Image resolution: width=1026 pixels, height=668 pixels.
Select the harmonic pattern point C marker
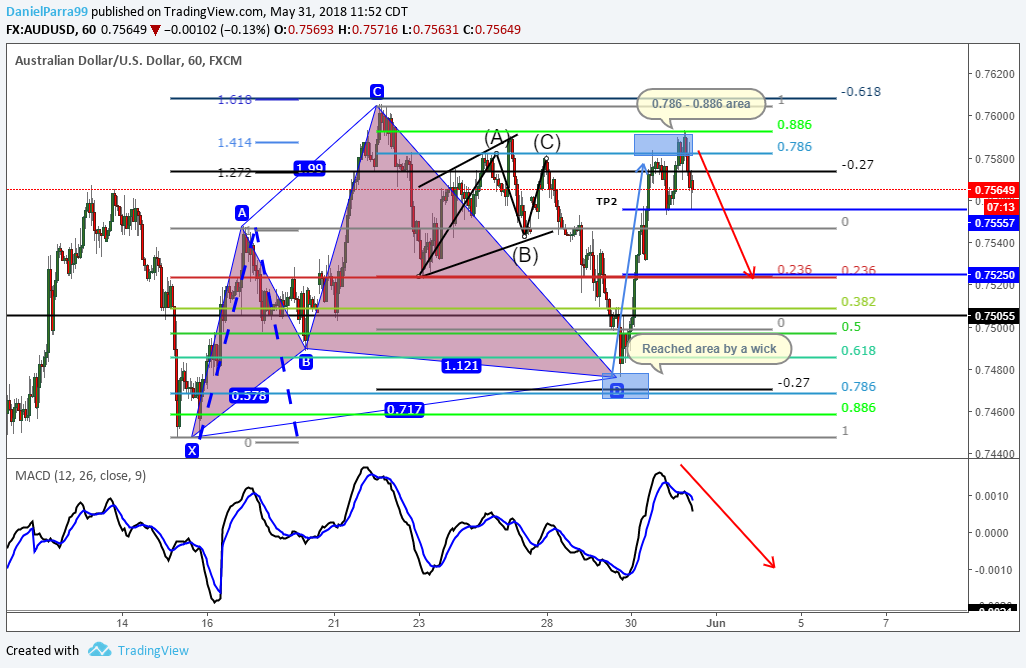376,91
